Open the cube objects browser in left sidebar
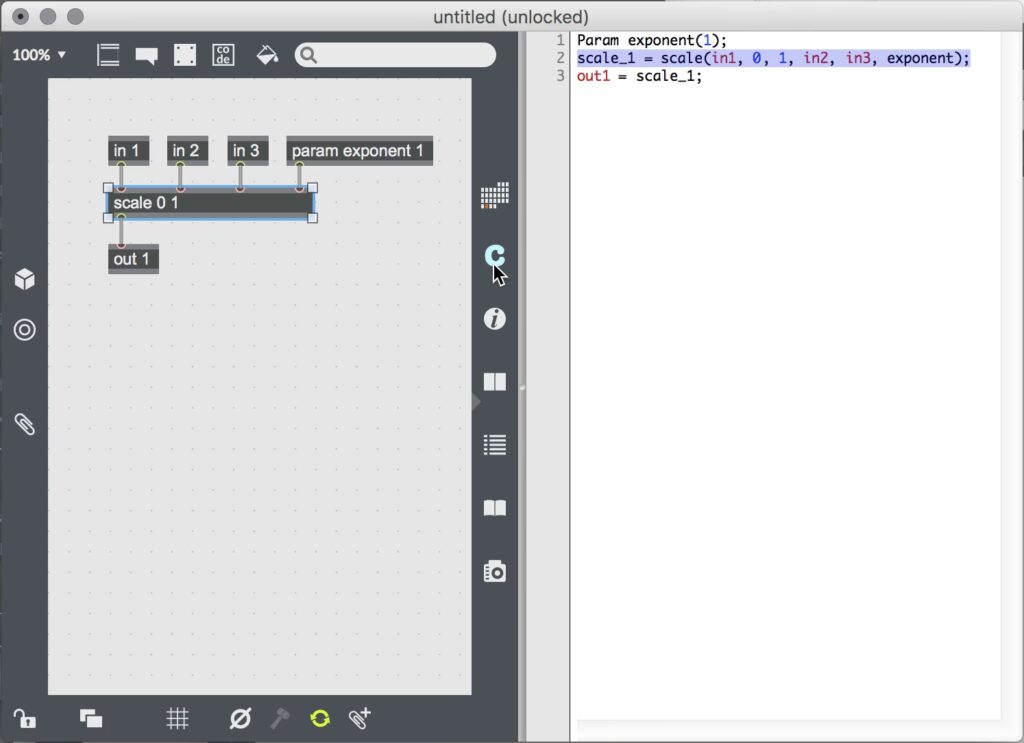Viewport: 1024px width, 743px height. 25,280
